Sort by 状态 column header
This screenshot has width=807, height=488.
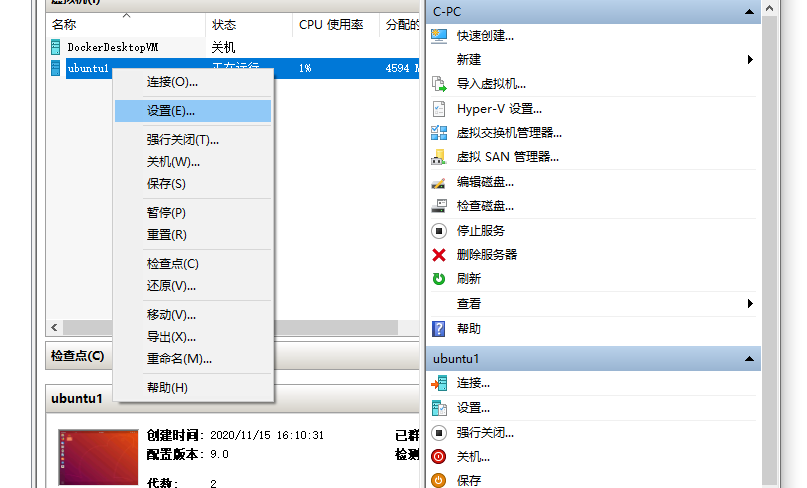249,25
